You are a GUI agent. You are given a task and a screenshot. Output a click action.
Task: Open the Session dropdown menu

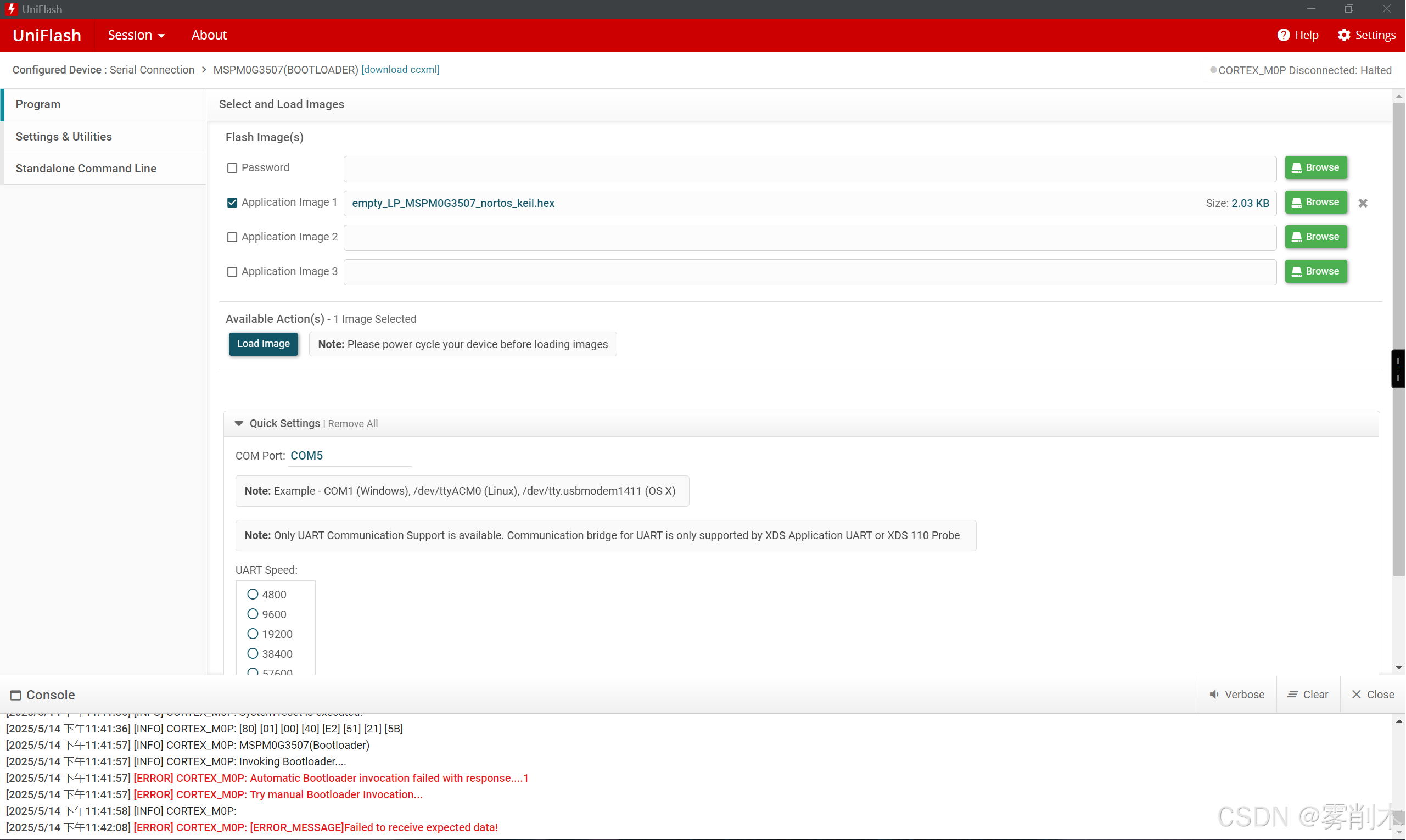(136, 35)
